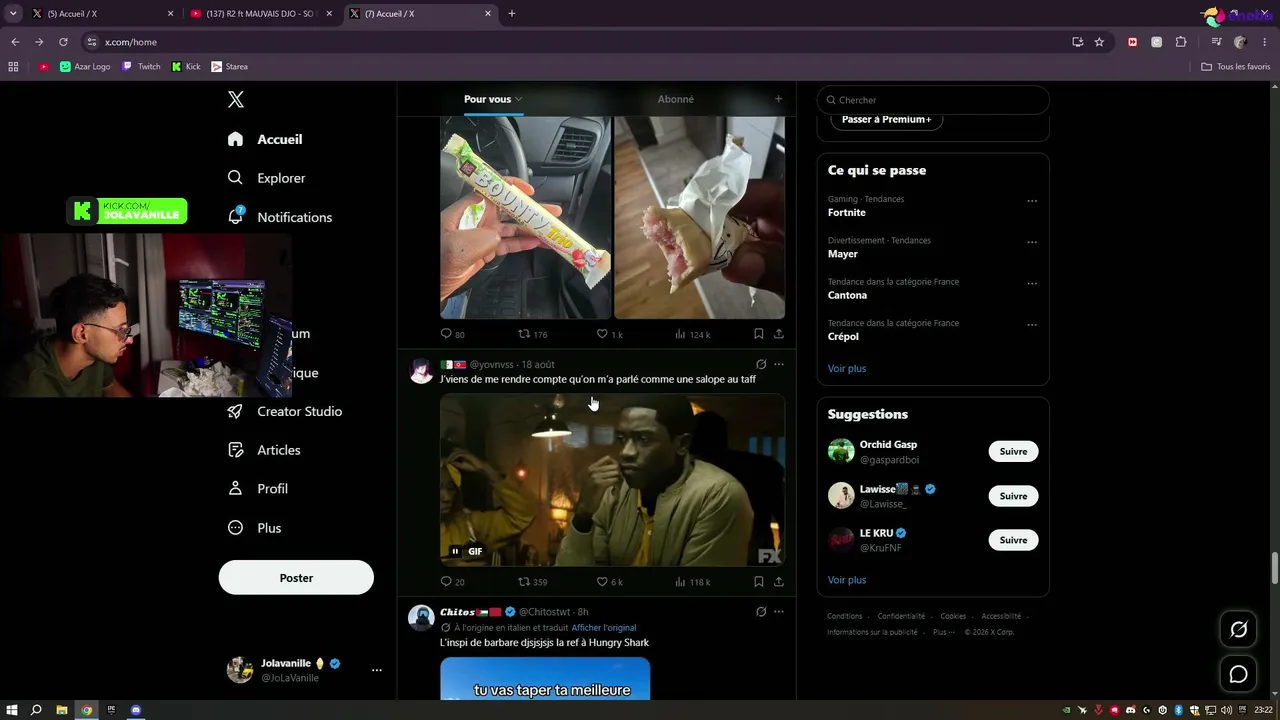Viewport: 1280px width, 720px height.
Task: Expand the sidebar Plus menu
Action: click(255, 528)
